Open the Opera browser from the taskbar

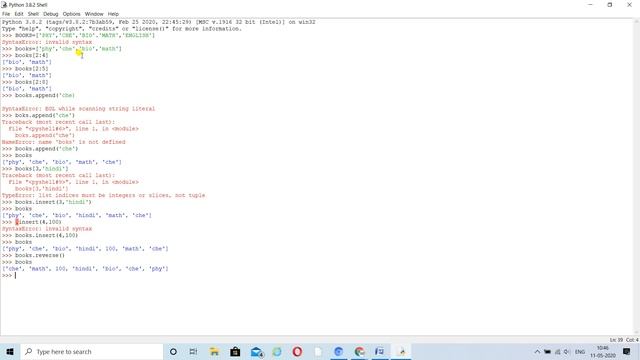[297, 351]
